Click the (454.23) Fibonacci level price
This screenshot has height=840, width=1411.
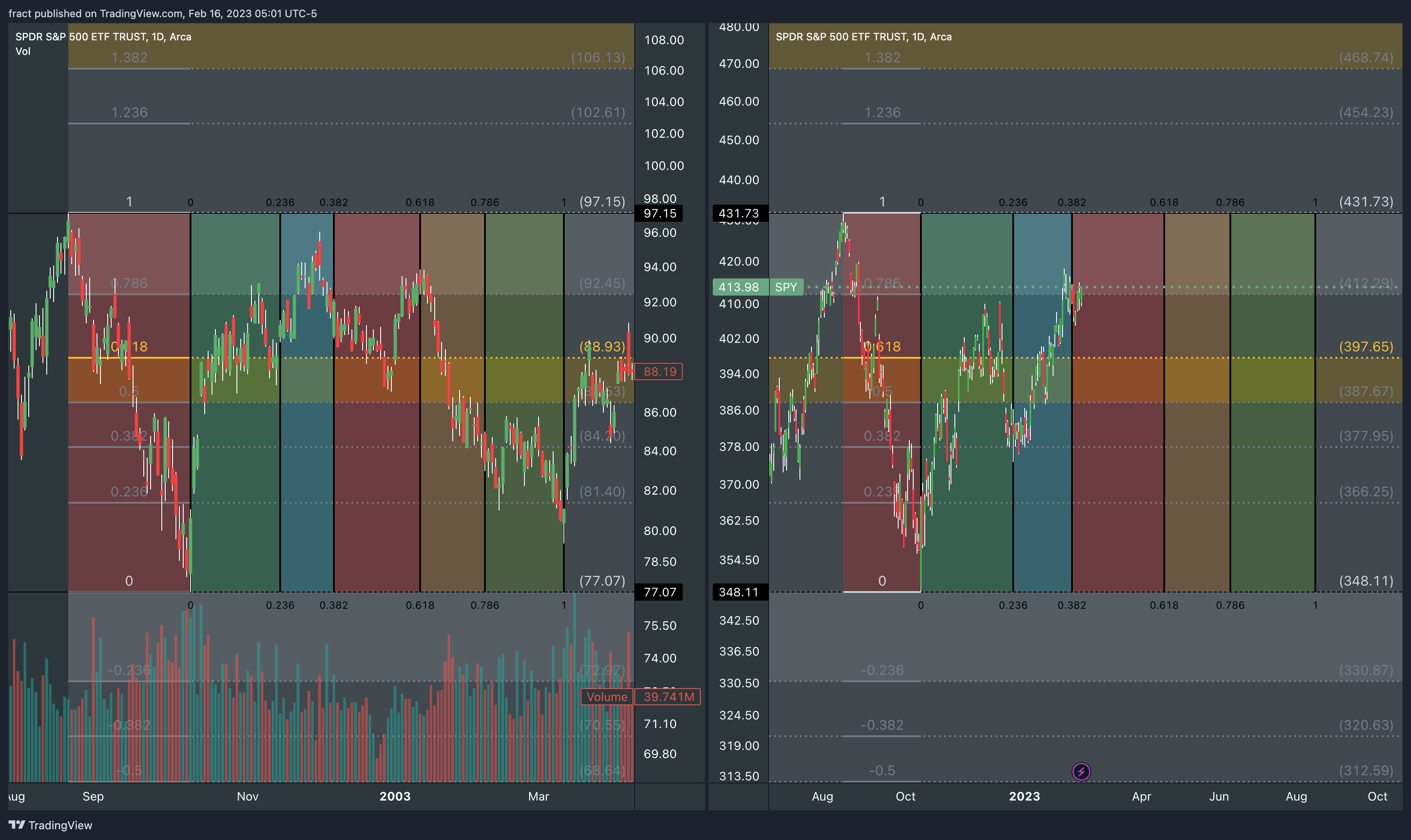pos(1366,112)
